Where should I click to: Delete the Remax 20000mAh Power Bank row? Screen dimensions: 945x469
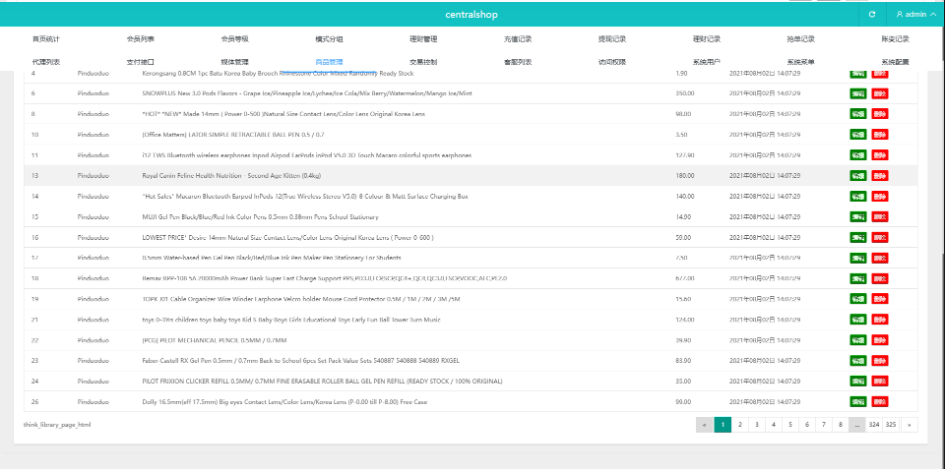pyautogui.click(x=880, y=279)
